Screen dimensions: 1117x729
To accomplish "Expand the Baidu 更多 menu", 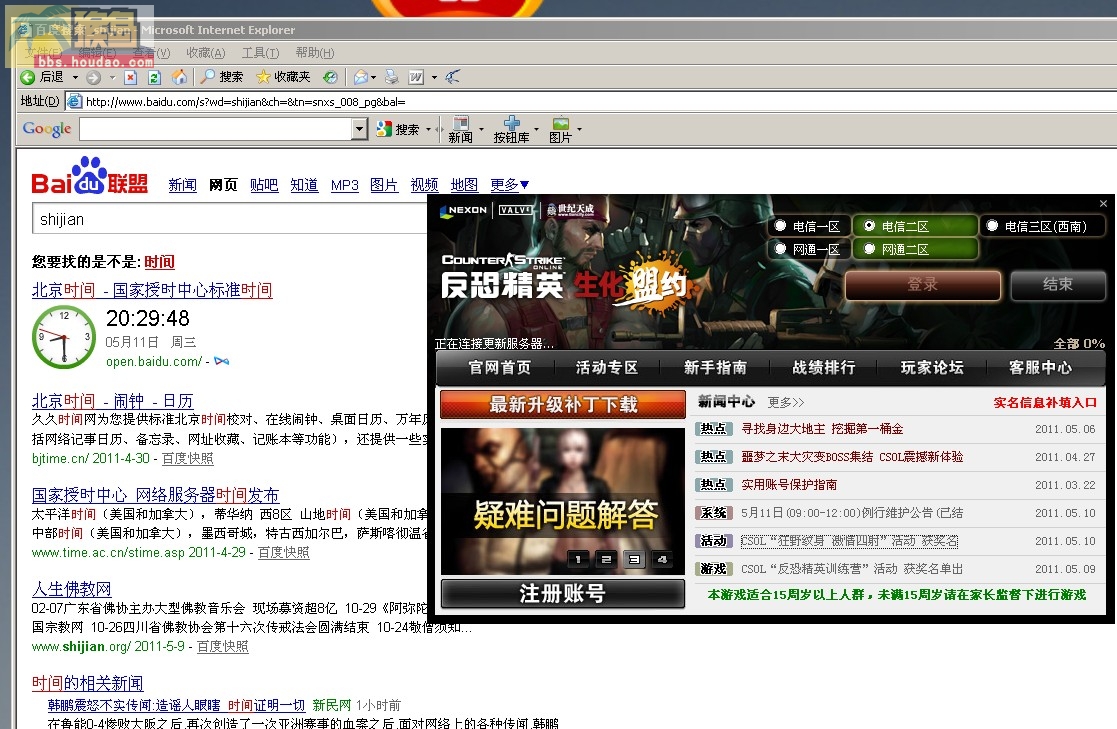I will click(x=509, y=185).
